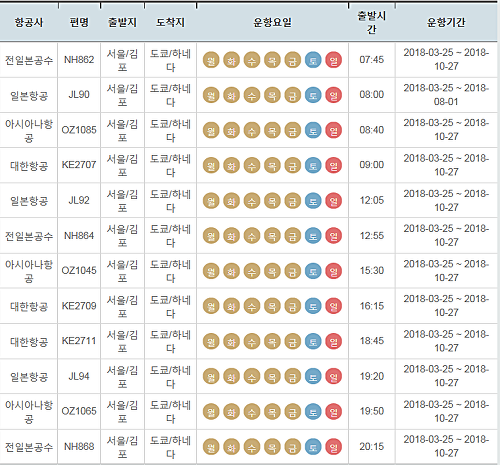Click the Thursday badge in the KE2711 row
Viewport: 500px width, 465px height.
(272, 342)
